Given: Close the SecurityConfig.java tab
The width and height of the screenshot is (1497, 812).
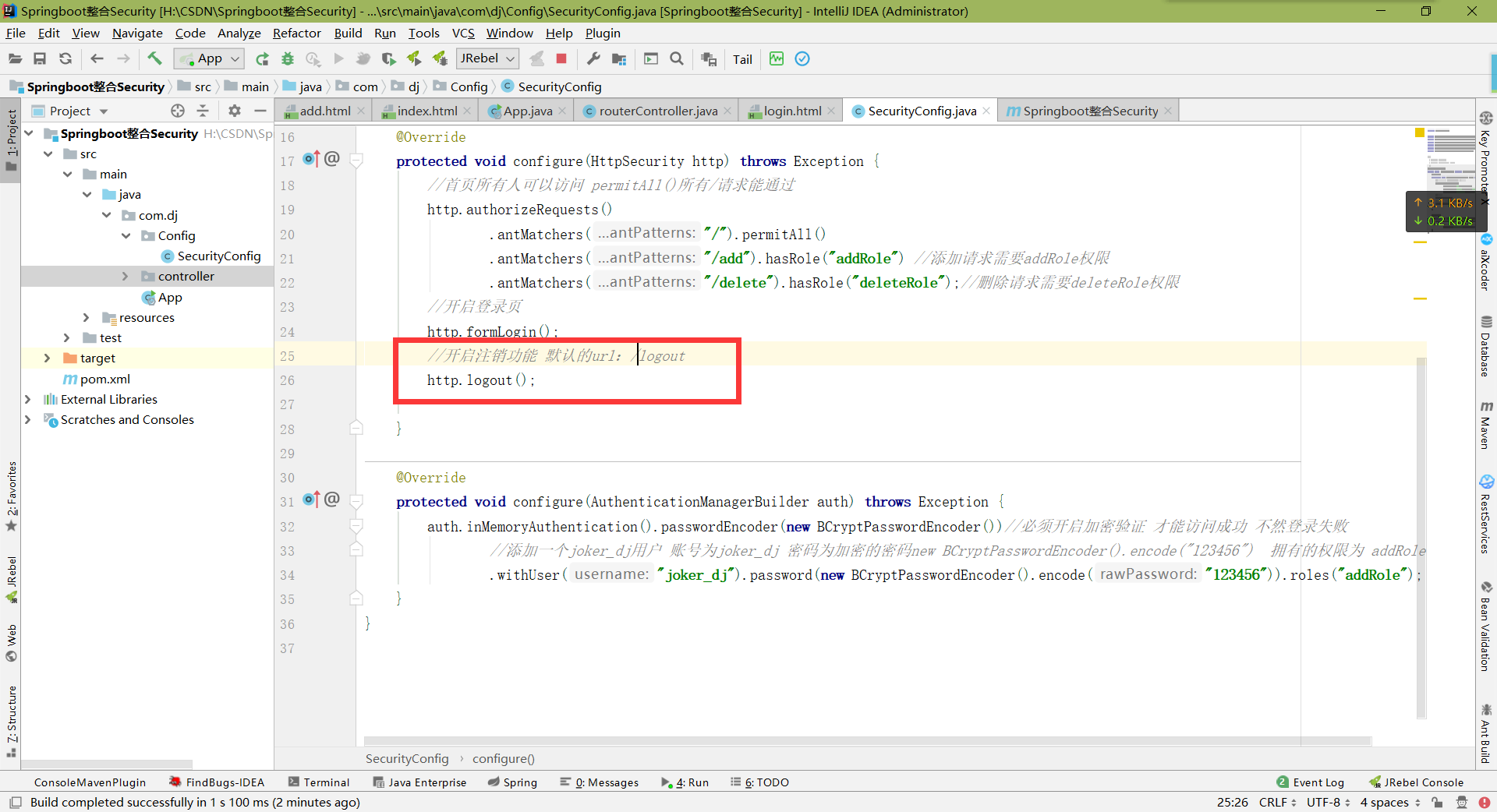Looking at the screenshot, I should coord(986,111).
